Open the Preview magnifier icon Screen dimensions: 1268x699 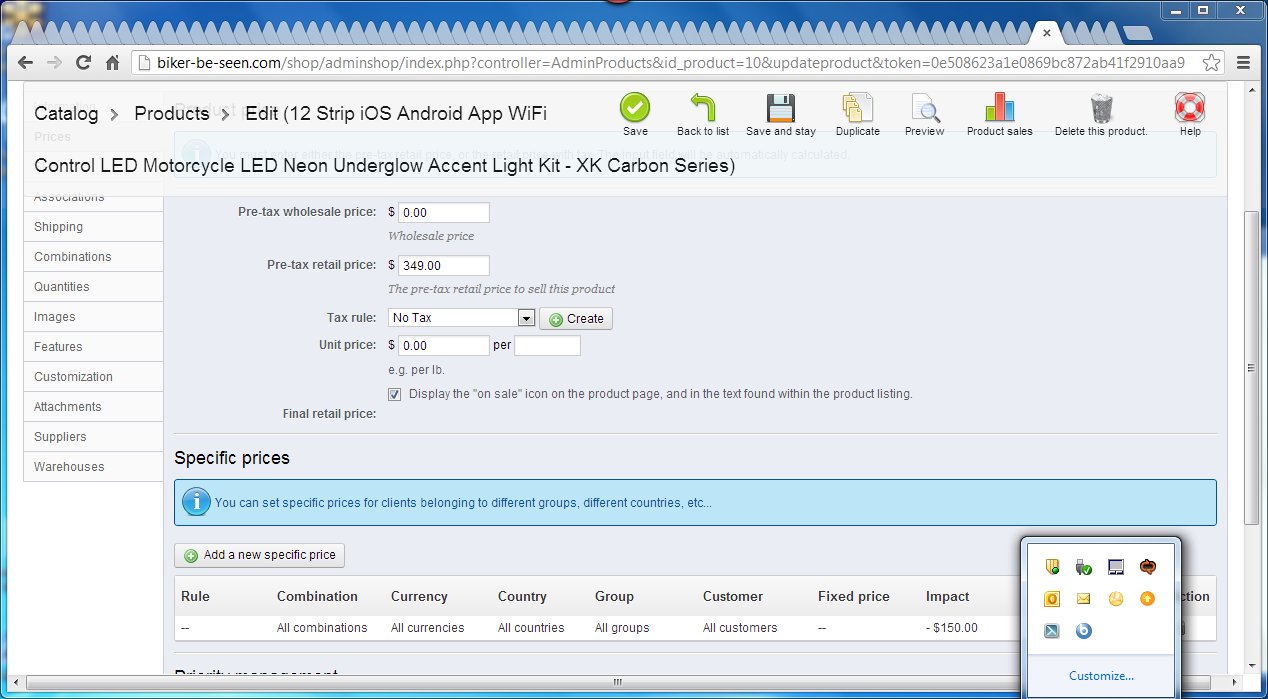(925, 107)
